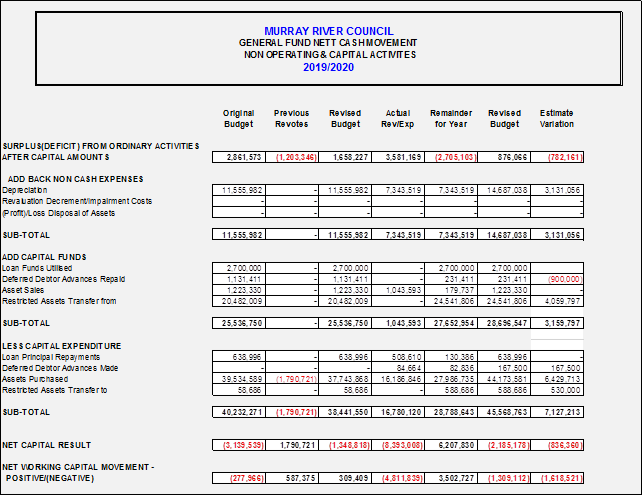Click the sub-total 45,568,763
This screenshot has width=643, height=496.
pyautogui.click(x=504, y=412)
